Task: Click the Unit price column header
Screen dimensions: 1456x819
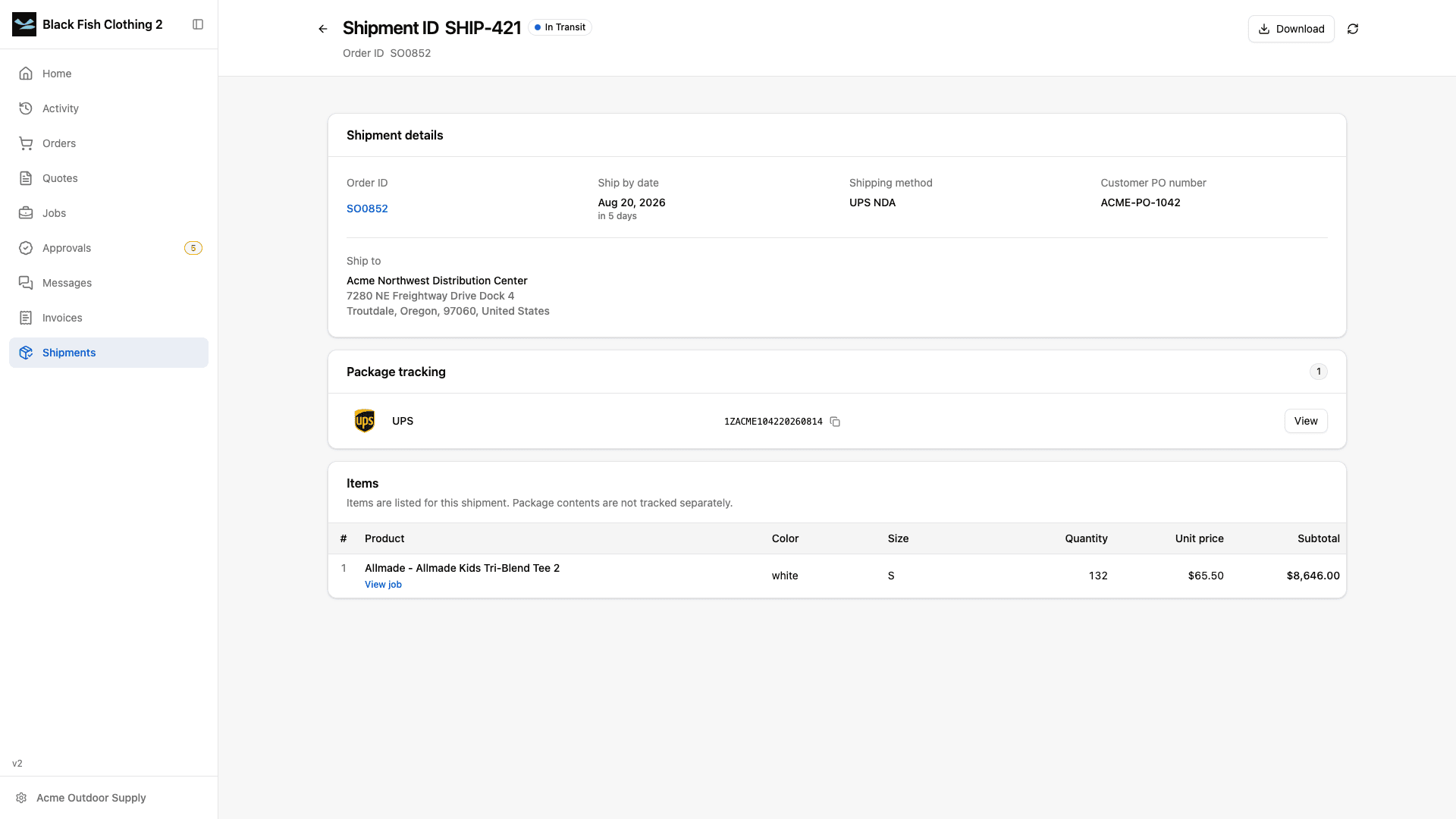Action: (1199, 538)
